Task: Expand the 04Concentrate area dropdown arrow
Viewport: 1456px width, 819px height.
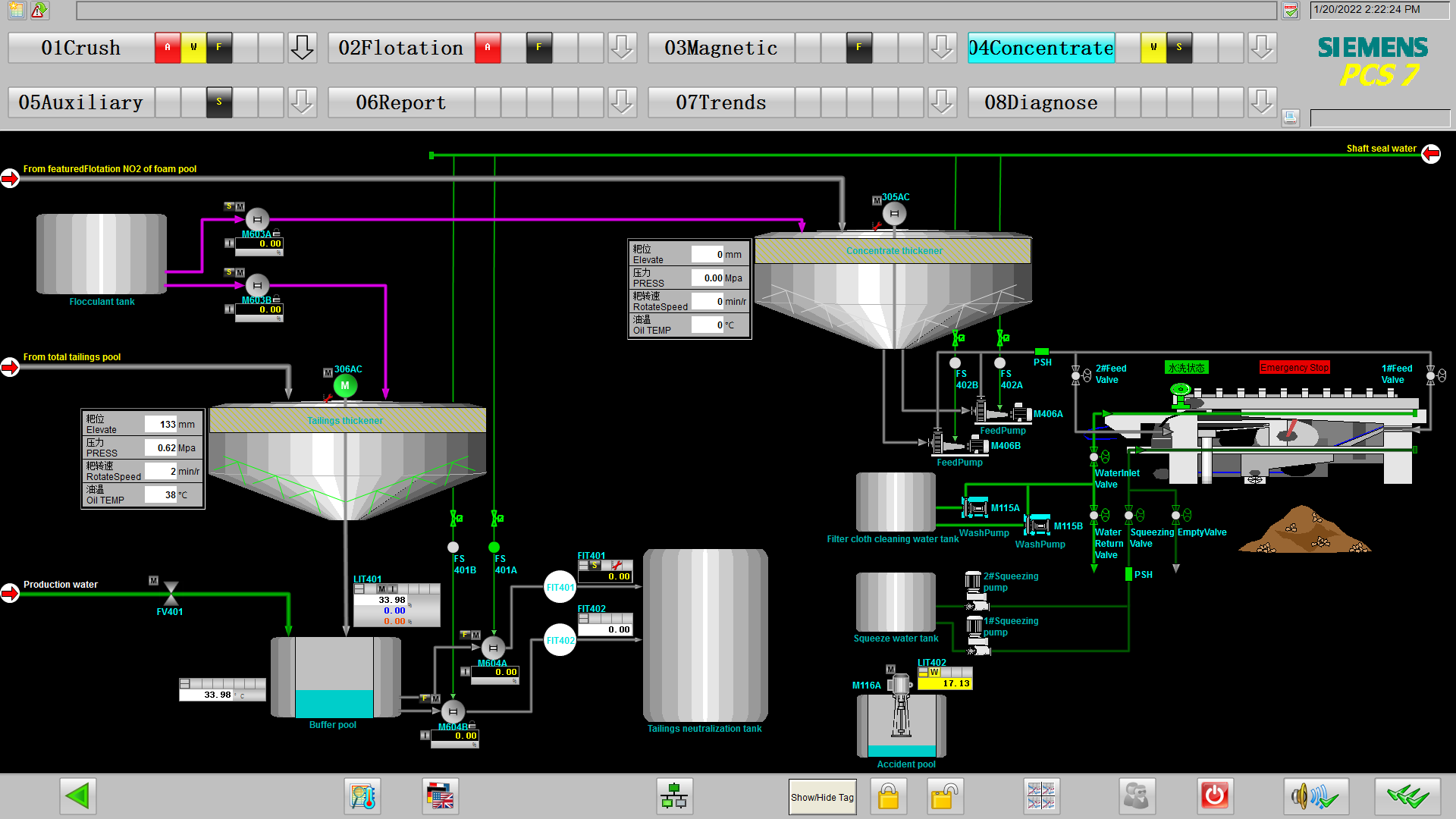Action: click(1262, 48)
